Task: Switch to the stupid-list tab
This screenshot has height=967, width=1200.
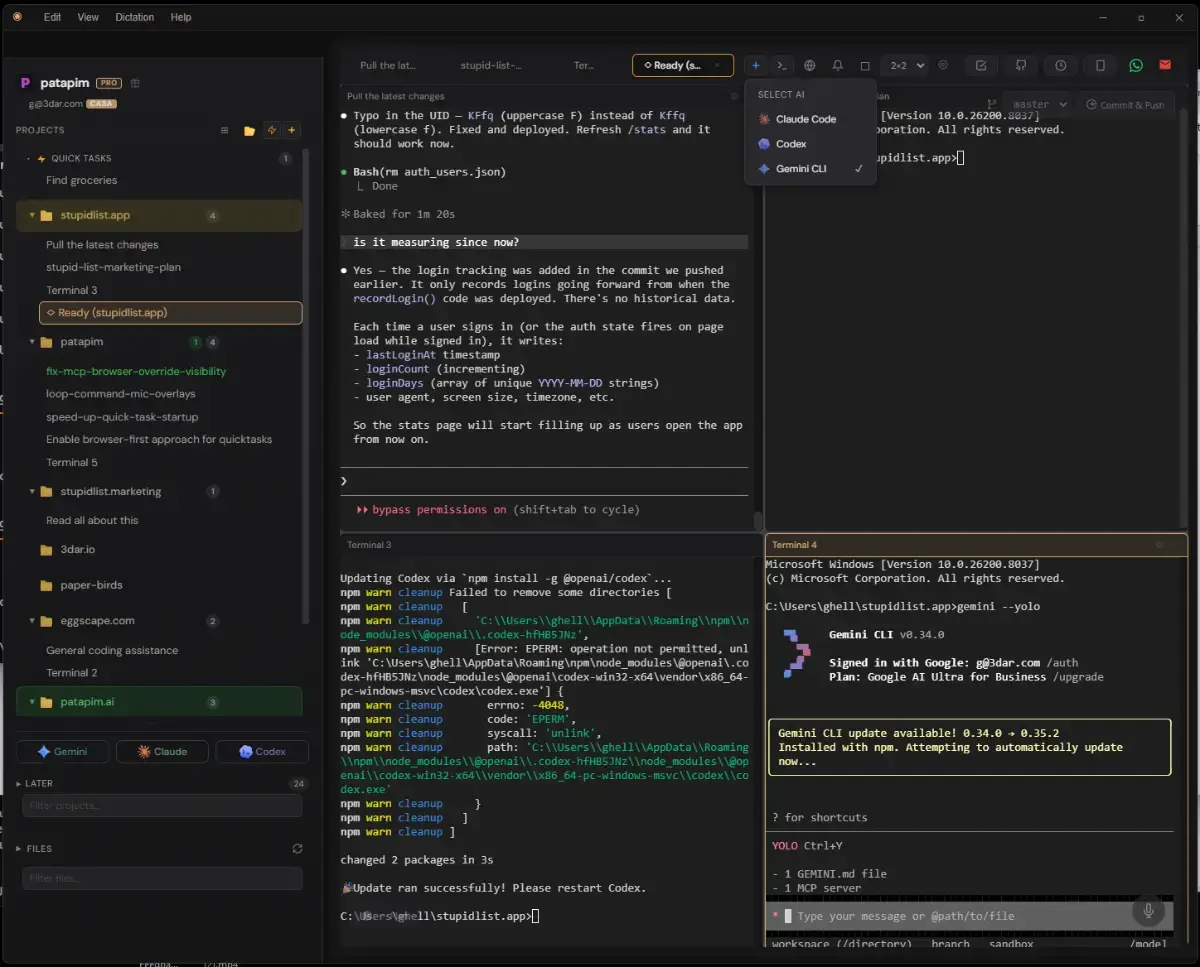Action: click(x=491, y=66)
